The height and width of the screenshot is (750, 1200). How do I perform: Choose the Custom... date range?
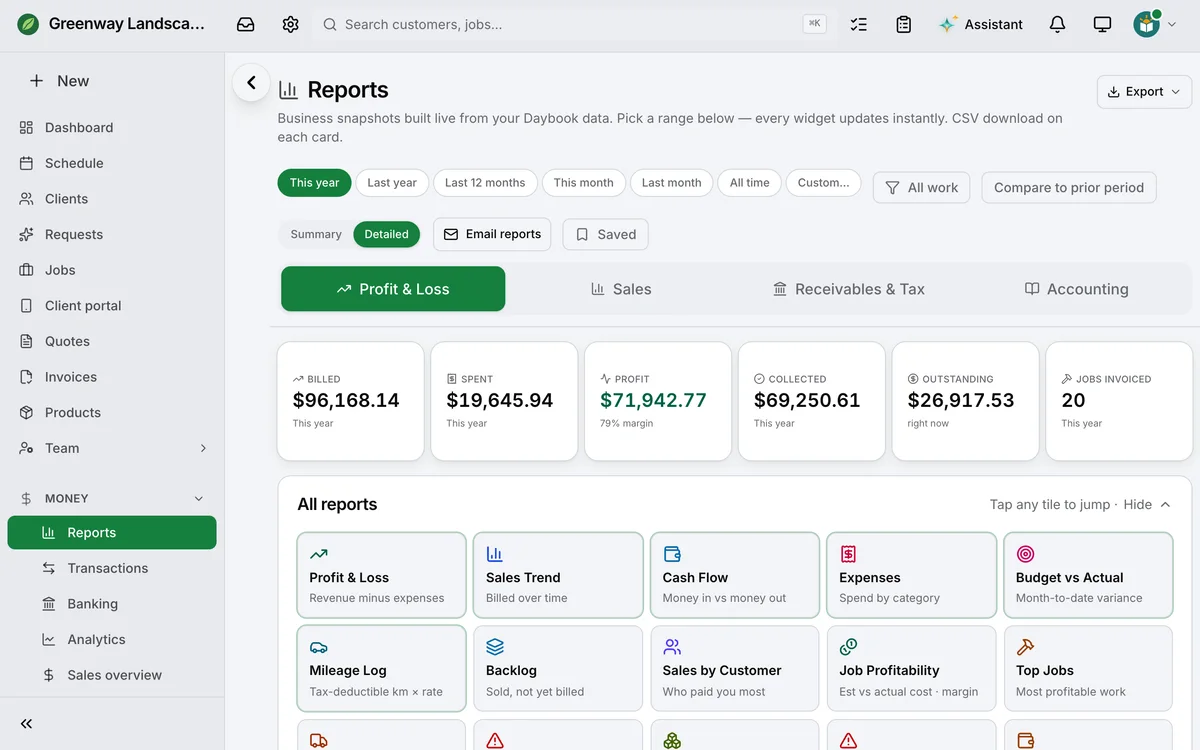tap(824, 183)
